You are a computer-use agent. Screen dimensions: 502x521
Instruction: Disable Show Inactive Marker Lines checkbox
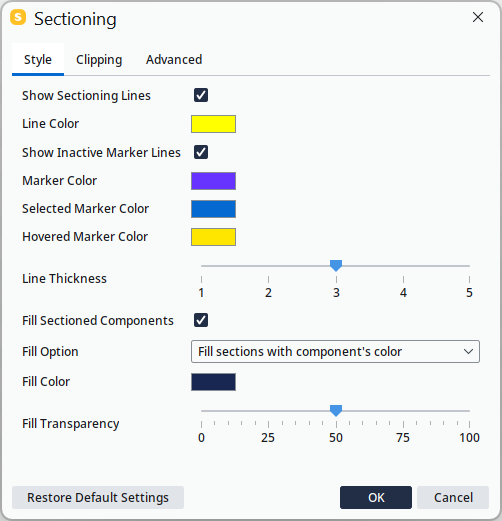coord(201,152)
